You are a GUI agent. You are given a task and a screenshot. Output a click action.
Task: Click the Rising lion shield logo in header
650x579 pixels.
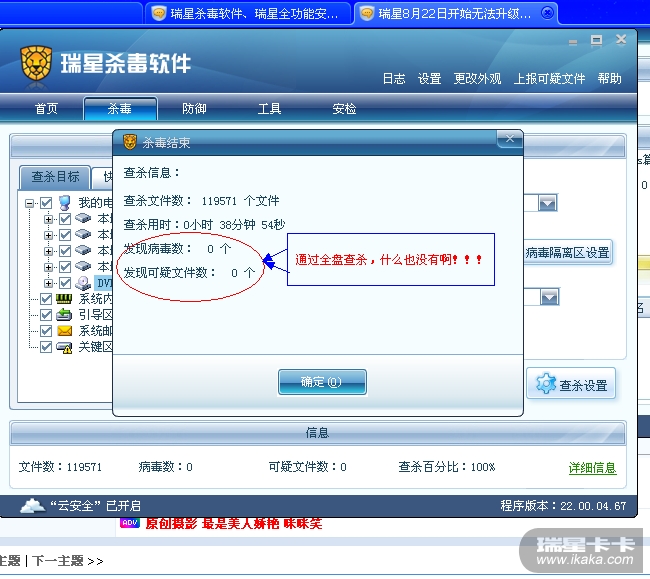click(36, 63)
